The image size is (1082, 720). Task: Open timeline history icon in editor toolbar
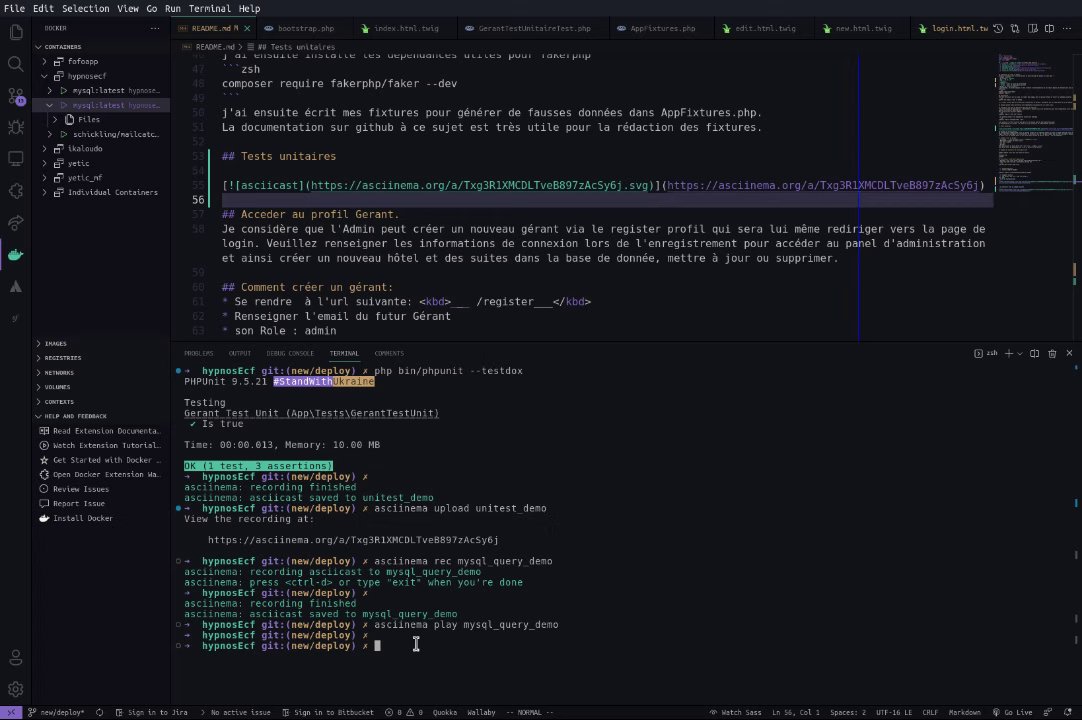coord(998,28)
